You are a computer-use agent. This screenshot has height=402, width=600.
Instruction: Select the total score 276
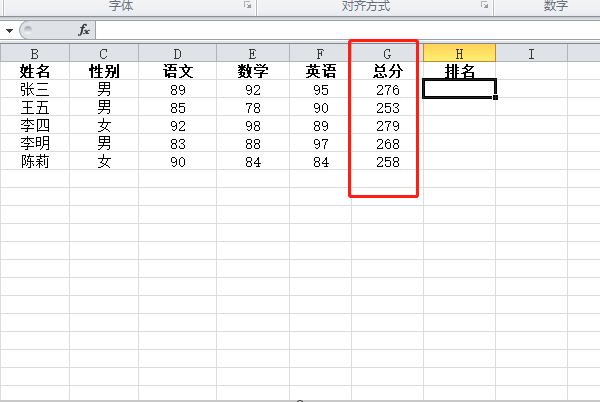coord(387,89)
